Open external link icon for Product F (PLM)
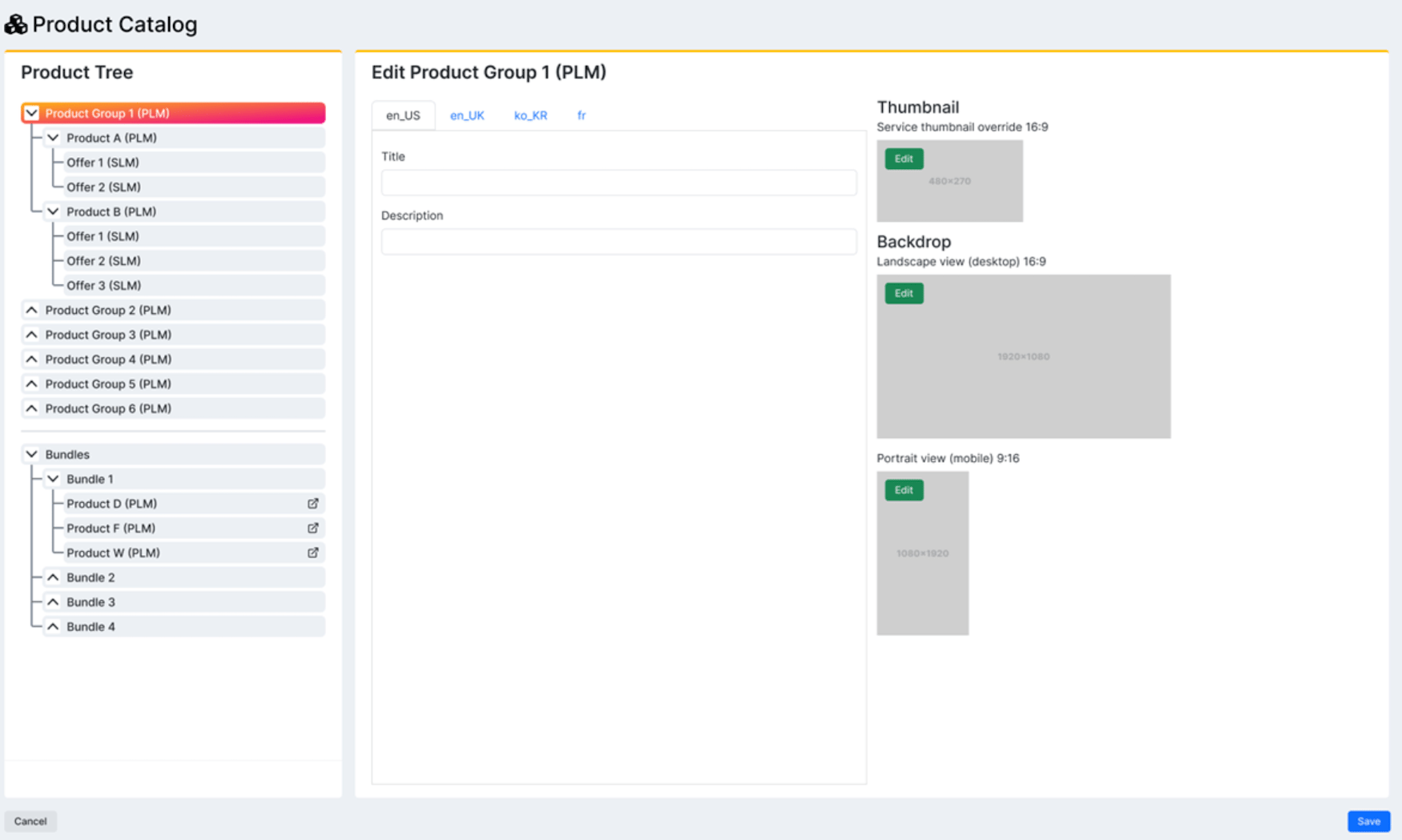The image size is (1402, 840). pos(313,529)
